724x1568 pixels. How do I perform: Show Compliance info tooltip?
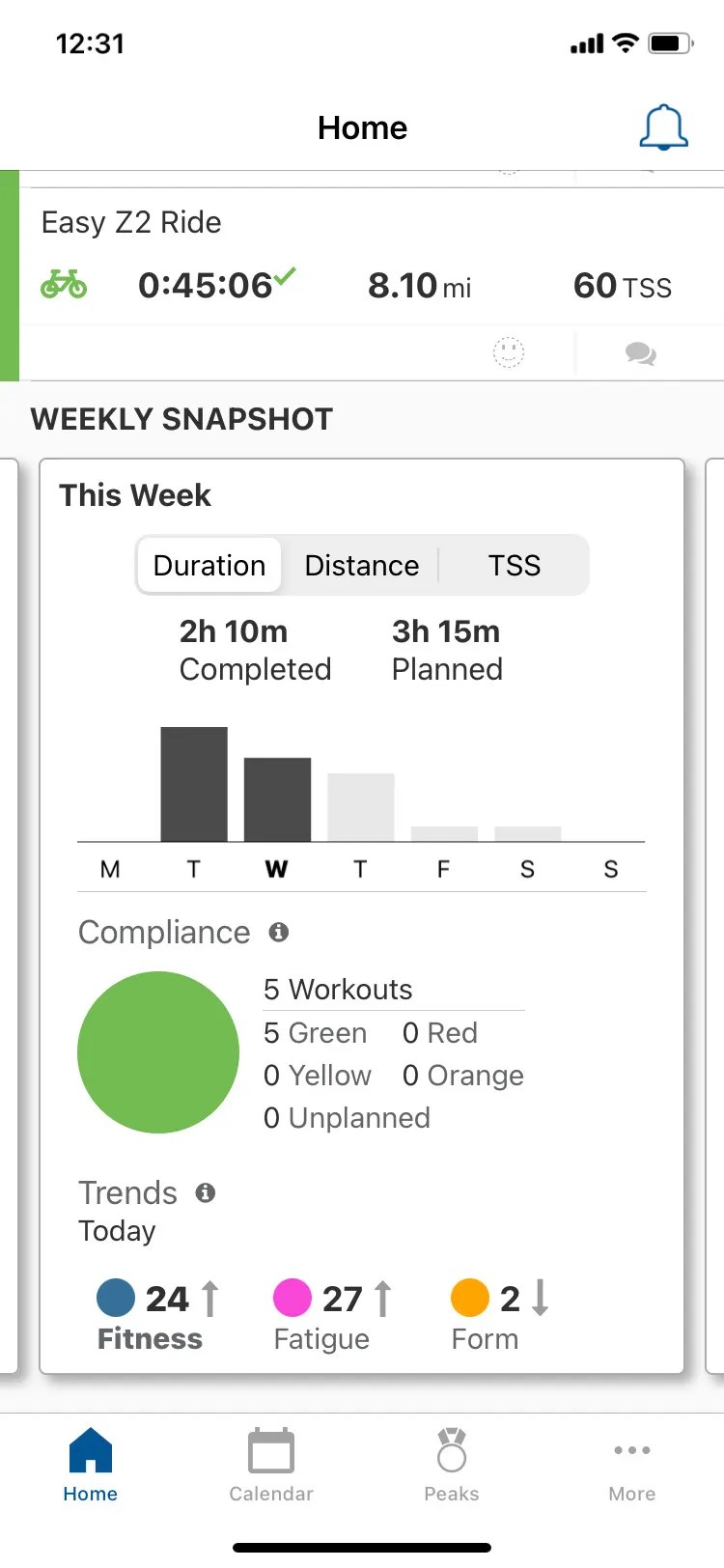click(x=279, y=933)
